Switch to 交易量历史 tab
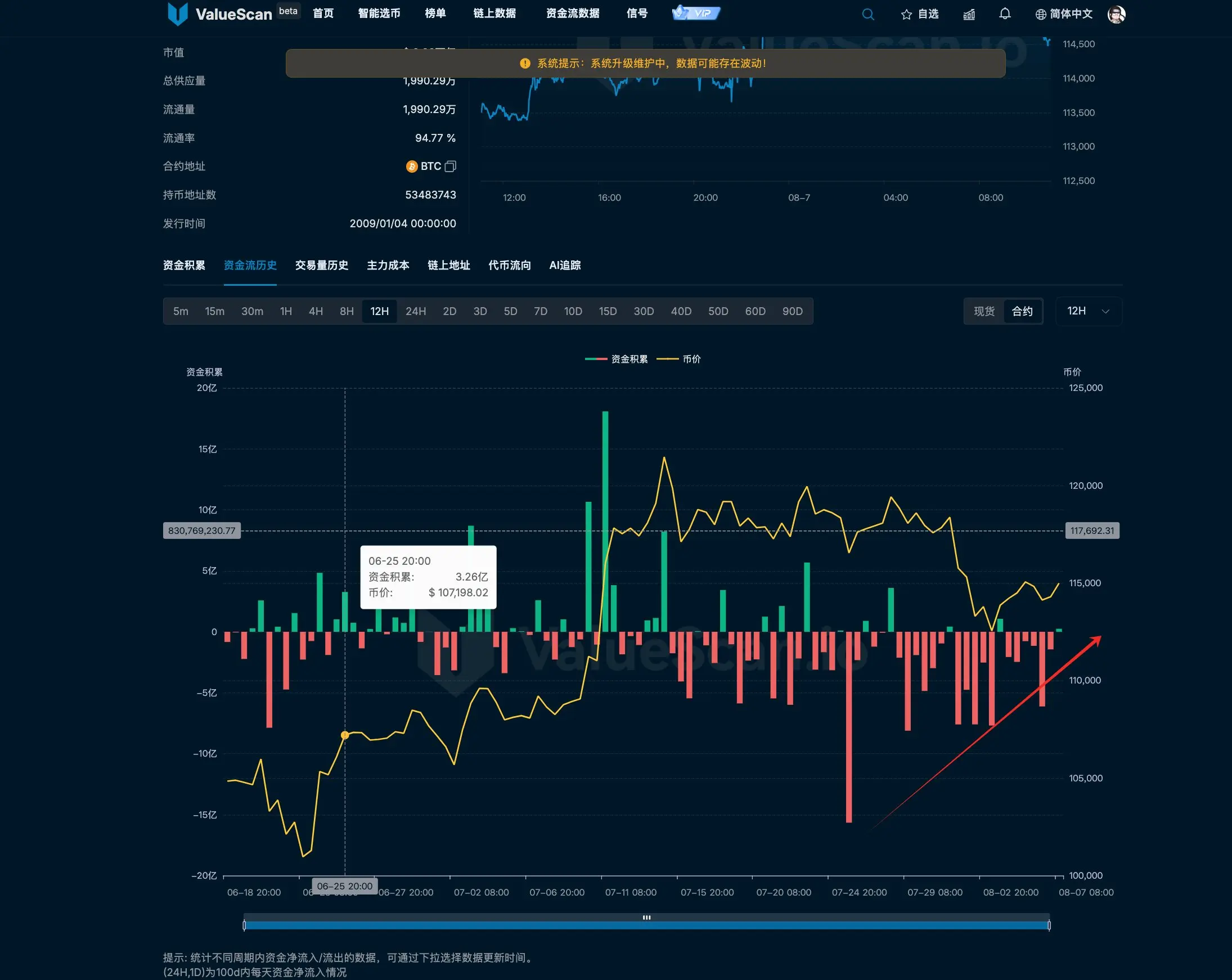Screen dimensions: 1232x980 tap(322, 265)
